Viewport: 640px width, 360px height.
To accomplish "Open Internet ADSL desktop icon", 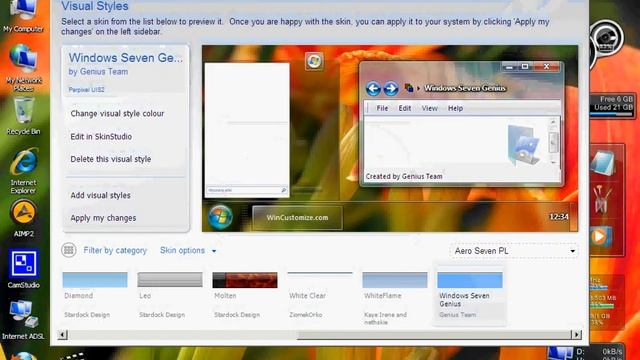I will (23, 320).
